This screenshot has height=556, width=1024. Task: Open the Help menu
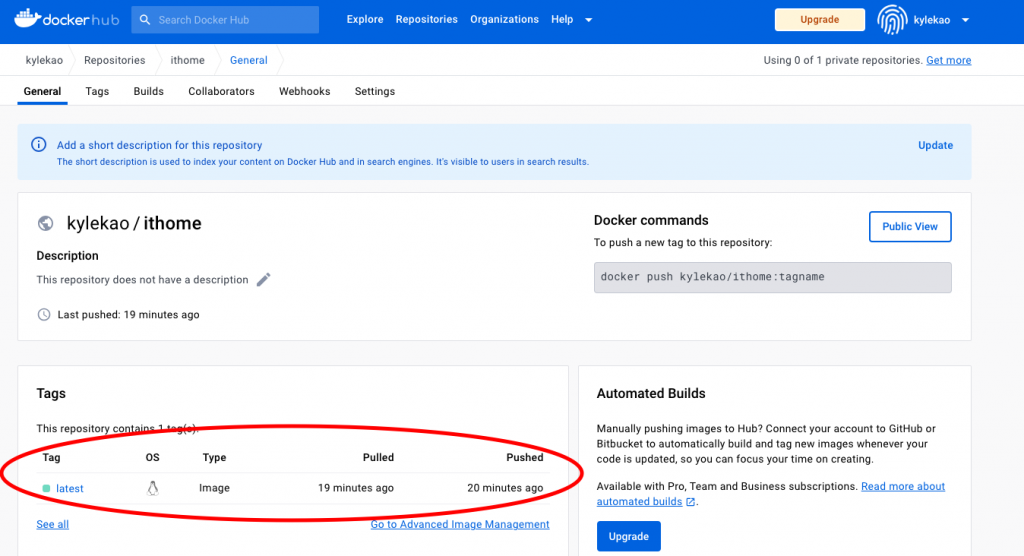pyautogui.click(x=562, y=20)
